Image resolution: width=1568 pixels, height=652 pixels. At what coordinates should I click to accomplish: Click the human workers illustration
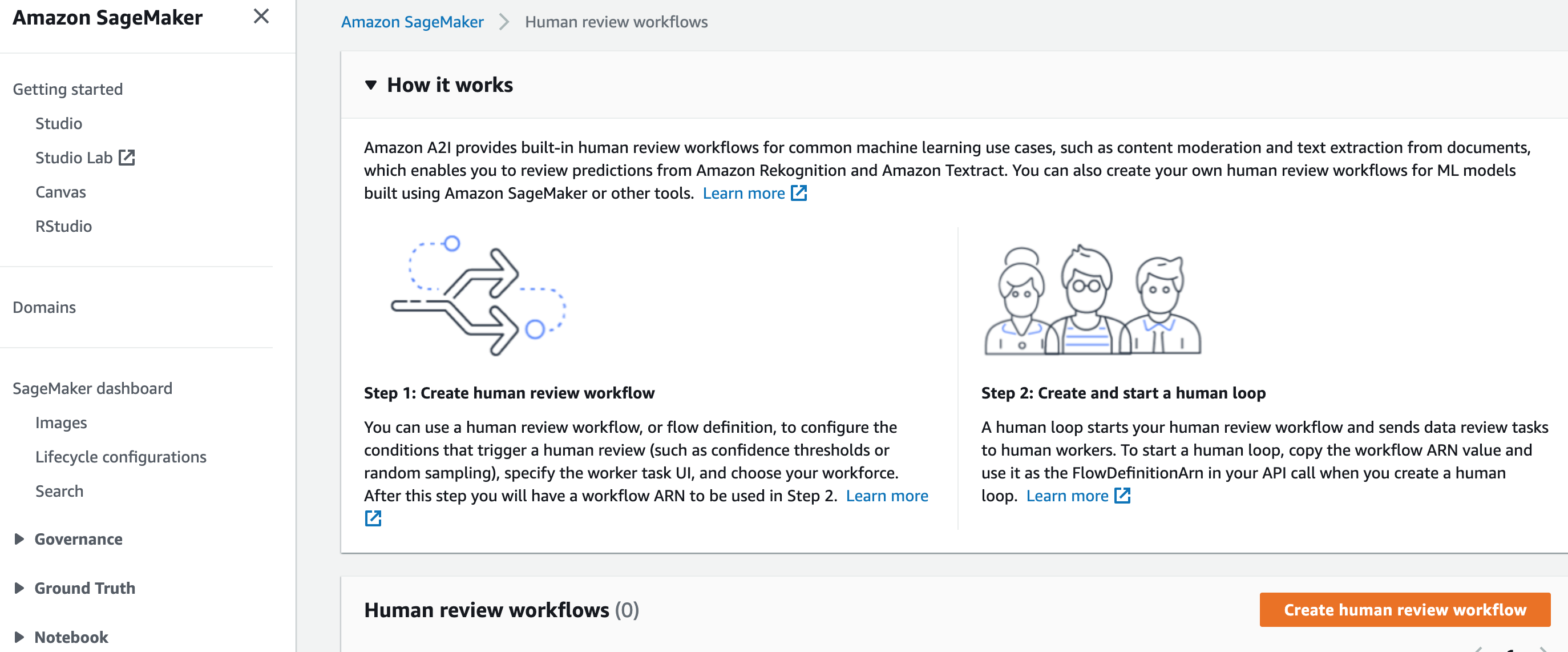point(1093,300)
